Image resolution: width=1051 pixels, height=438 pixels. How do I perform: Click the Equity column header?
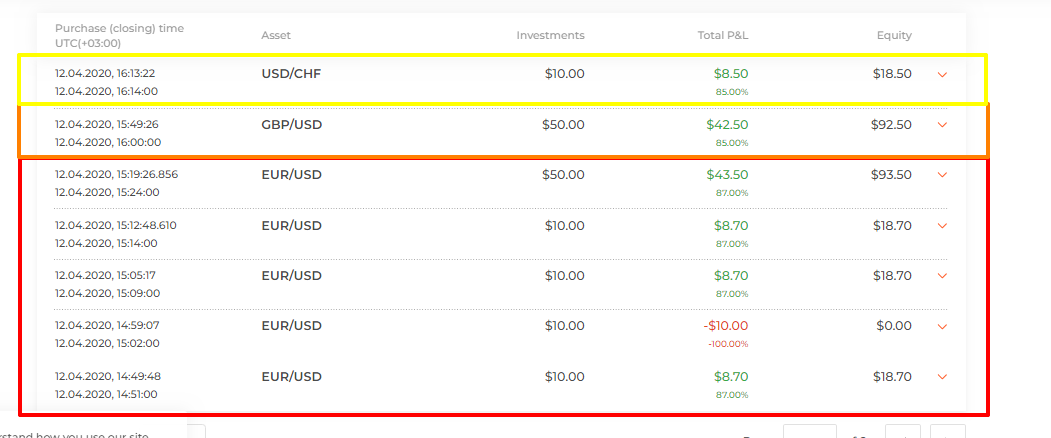(x=894, y=36)
